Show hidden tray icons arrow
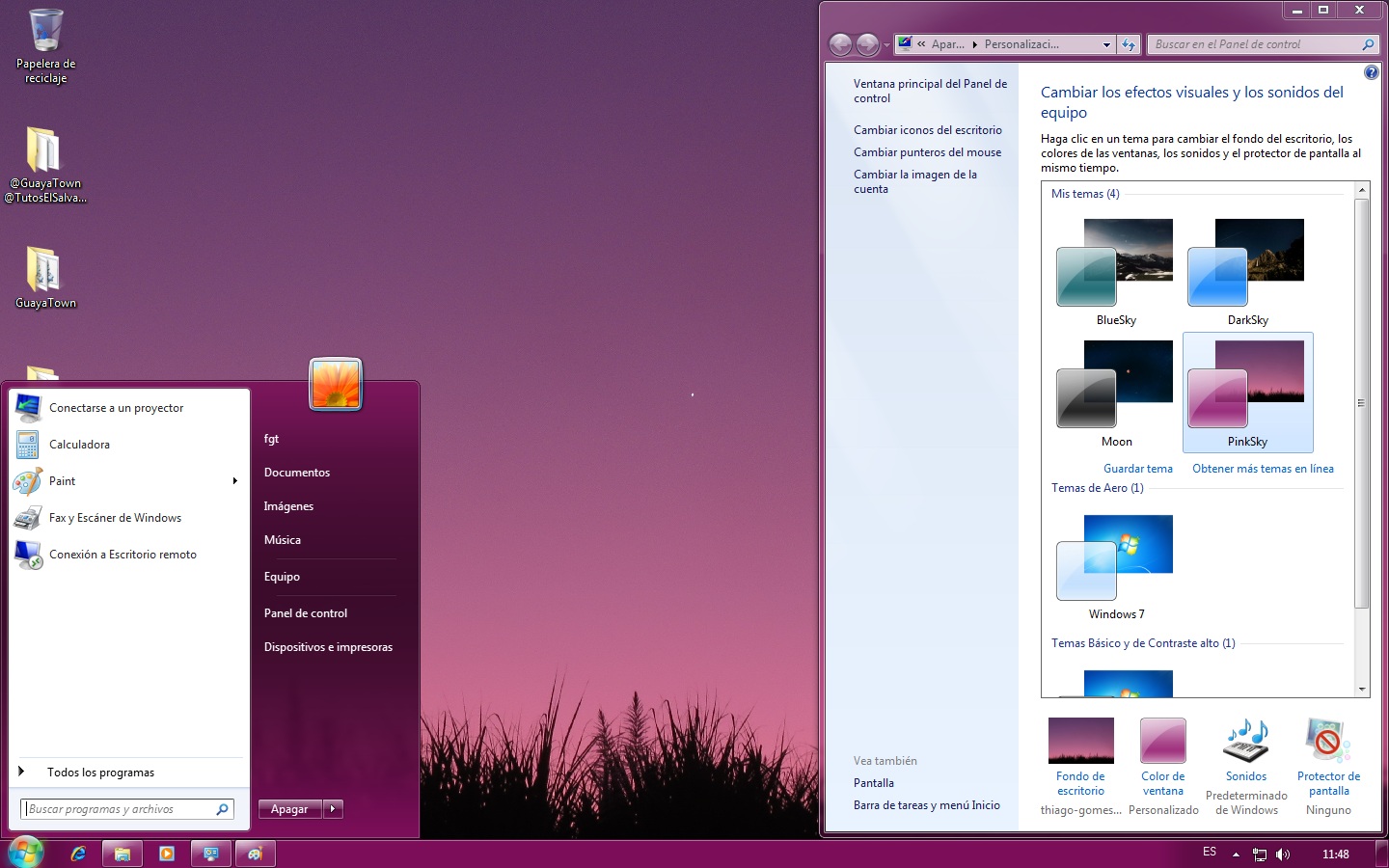 tap(1236, 854)
